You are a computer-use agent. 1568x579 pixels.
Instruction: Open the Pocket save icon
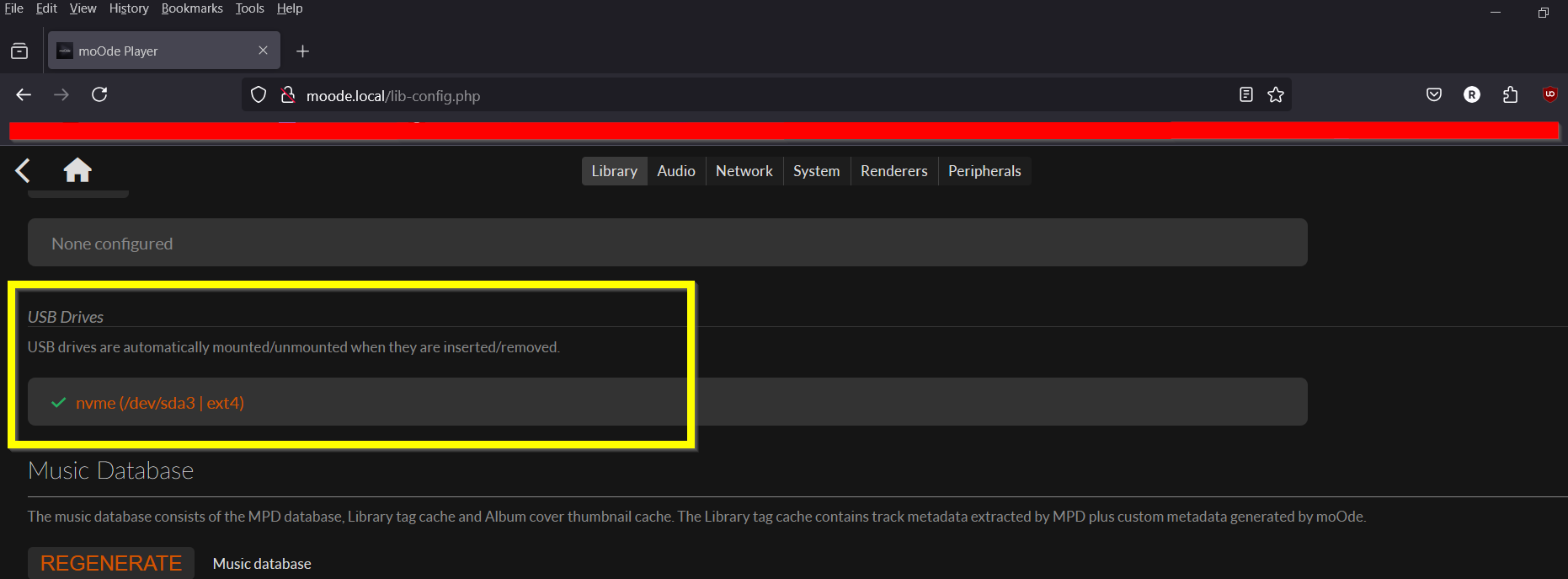[x=1434, y=94]
